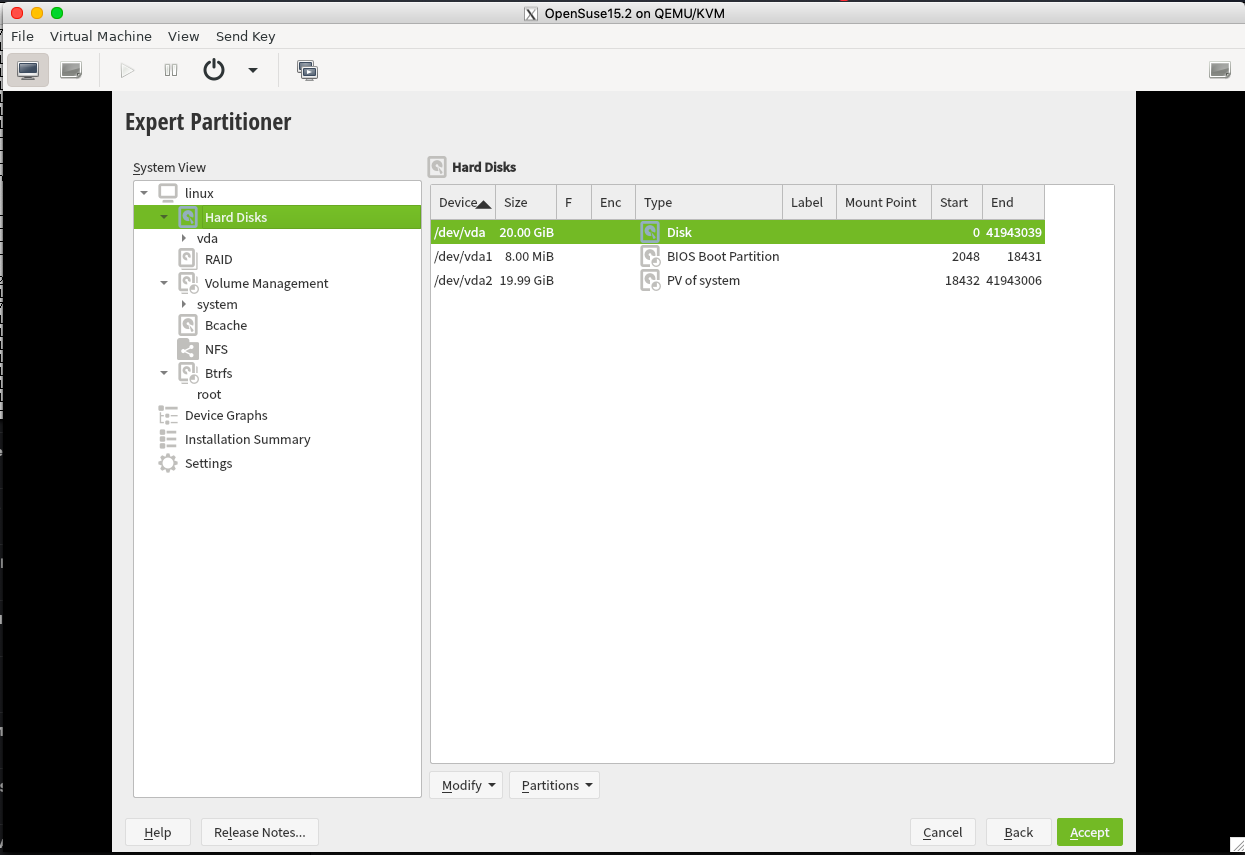
Task: Collapse the linux tree node
Action: click(145, 193)
